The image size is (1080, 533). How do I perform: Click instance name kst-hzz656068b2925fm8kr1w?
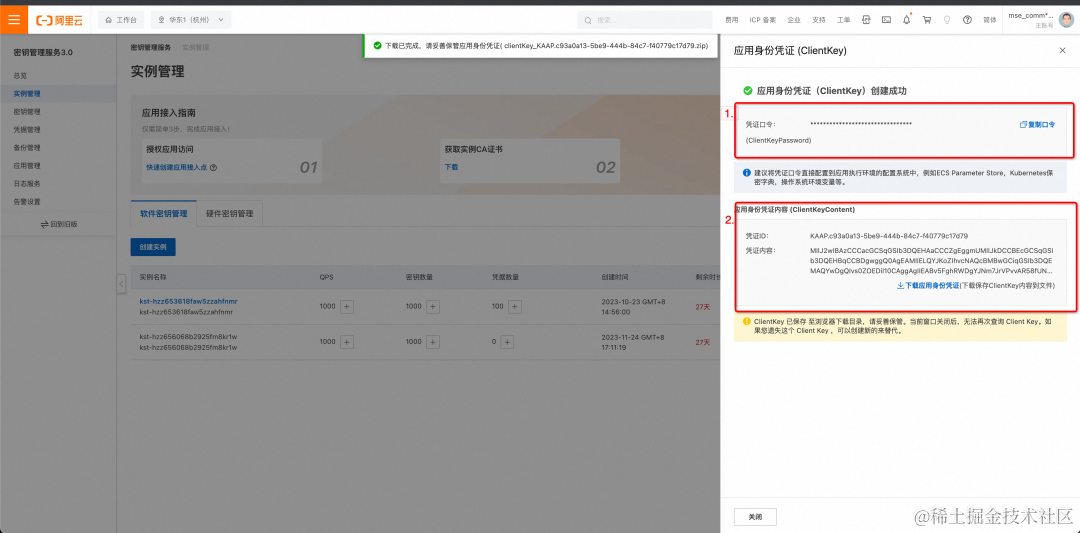(x=188, y=337)
